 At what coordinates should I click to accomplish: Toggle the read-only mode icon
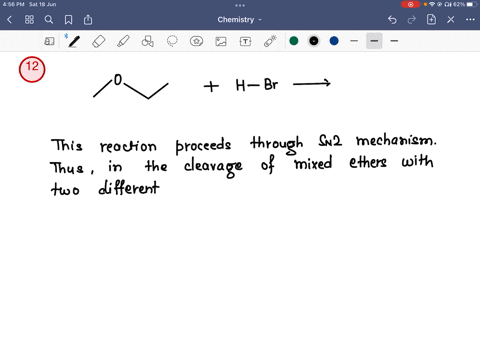point(49,41)
